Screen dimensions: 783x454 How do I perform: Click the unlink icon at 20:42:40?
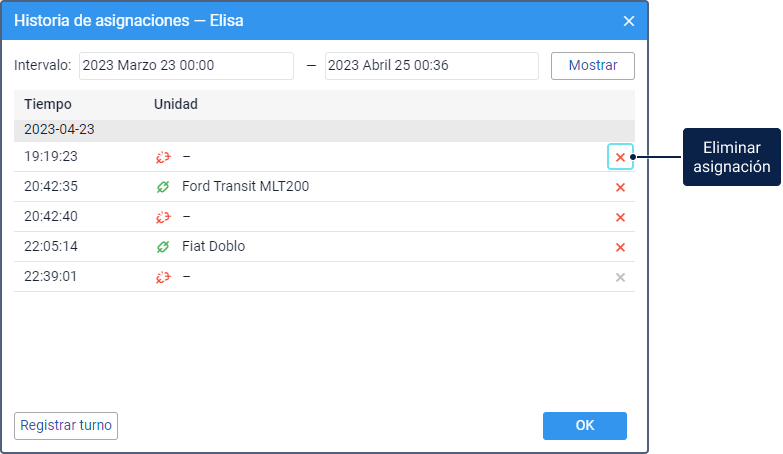(x=163, y=217)
